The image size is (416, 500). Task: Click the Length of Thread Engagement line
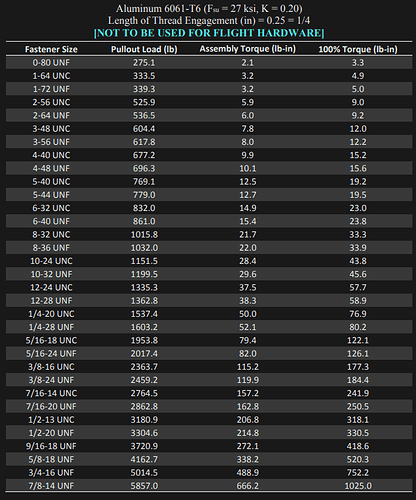click(x=209, y=21)
